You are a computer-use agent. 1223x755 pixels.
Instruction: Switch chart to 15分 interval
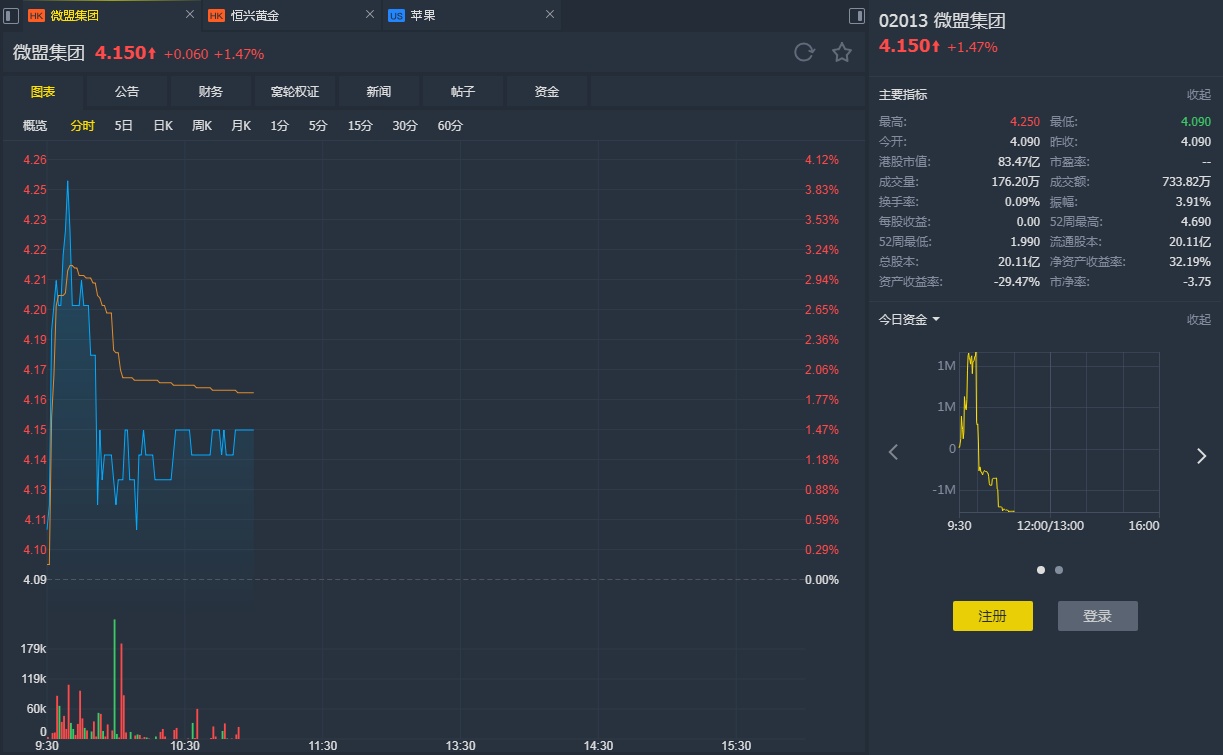360,126
